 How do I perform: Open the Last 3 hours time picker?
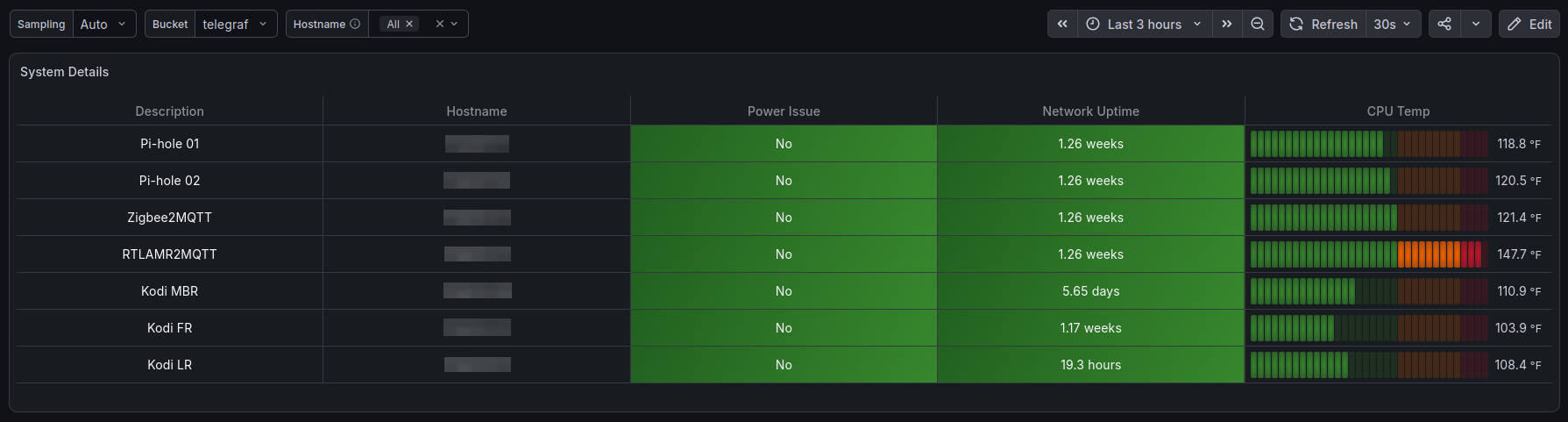pyautogui.click(x=1145, y=24)
